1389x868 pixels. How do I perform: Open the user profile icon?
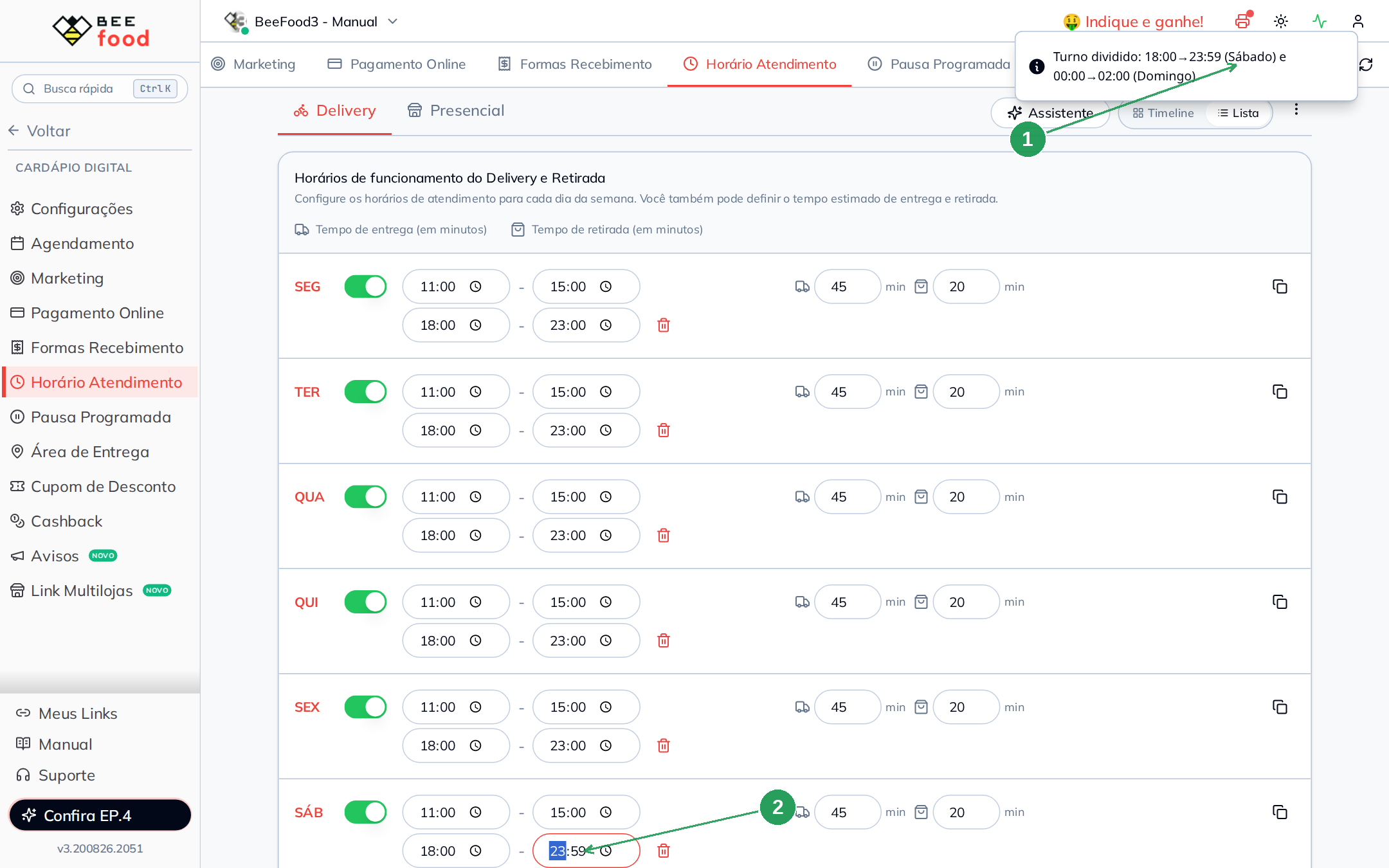click(1358, 21)
